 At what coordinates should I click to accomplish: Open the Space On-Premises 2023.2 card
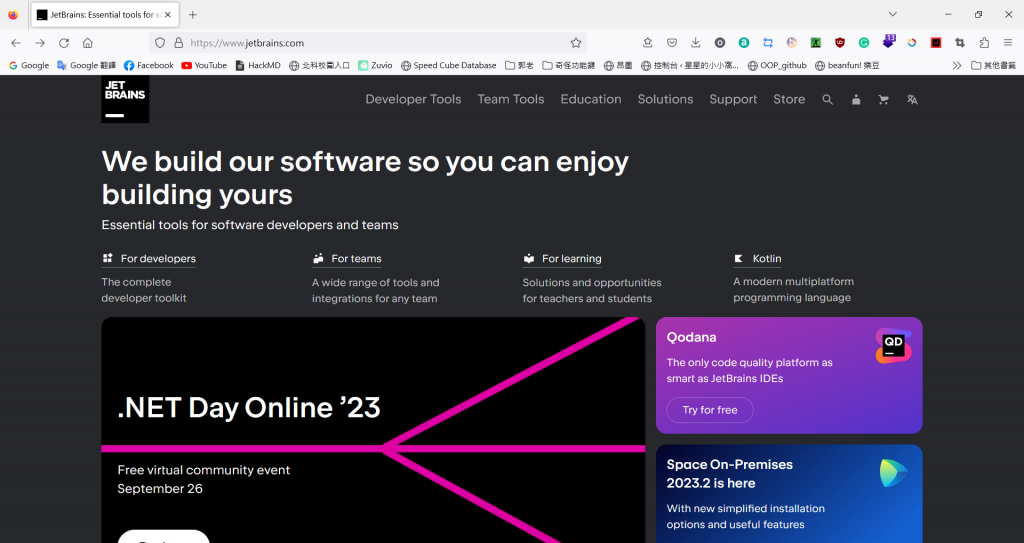pos(789,493)
